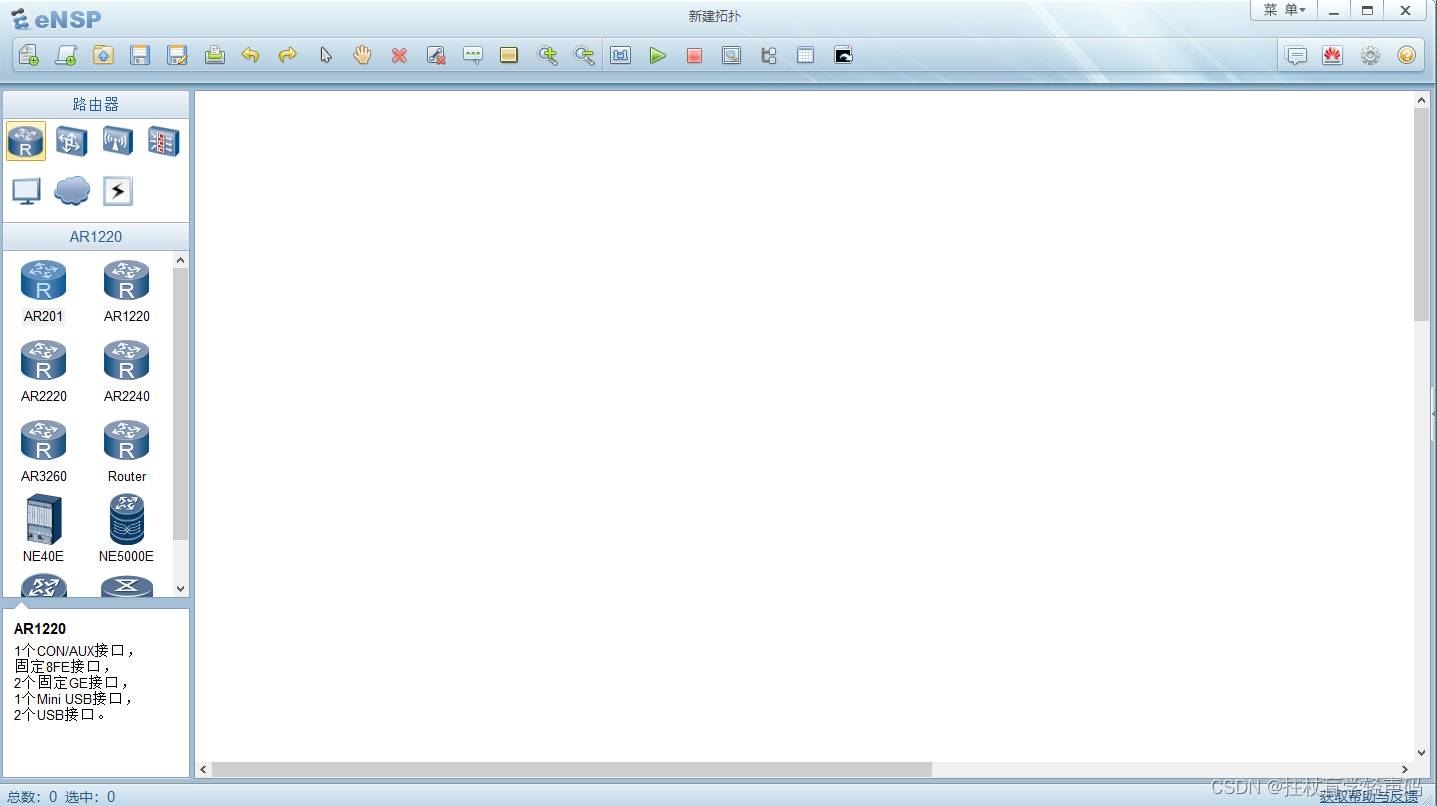Open help question mark icon
The height and width of the screenshot is (806, 1437).
click(x=1406, y=55)
